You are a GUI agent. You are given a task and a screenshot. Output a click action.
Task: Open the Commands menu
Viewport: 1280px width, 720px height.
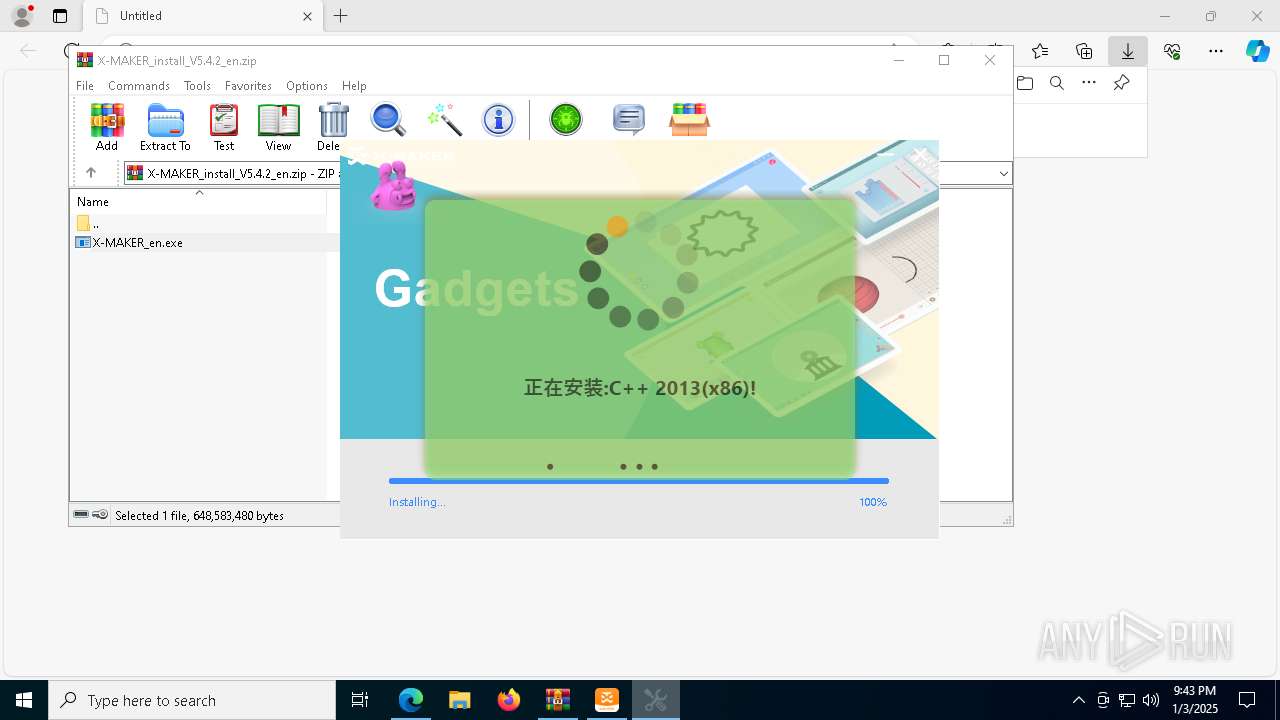139,86
